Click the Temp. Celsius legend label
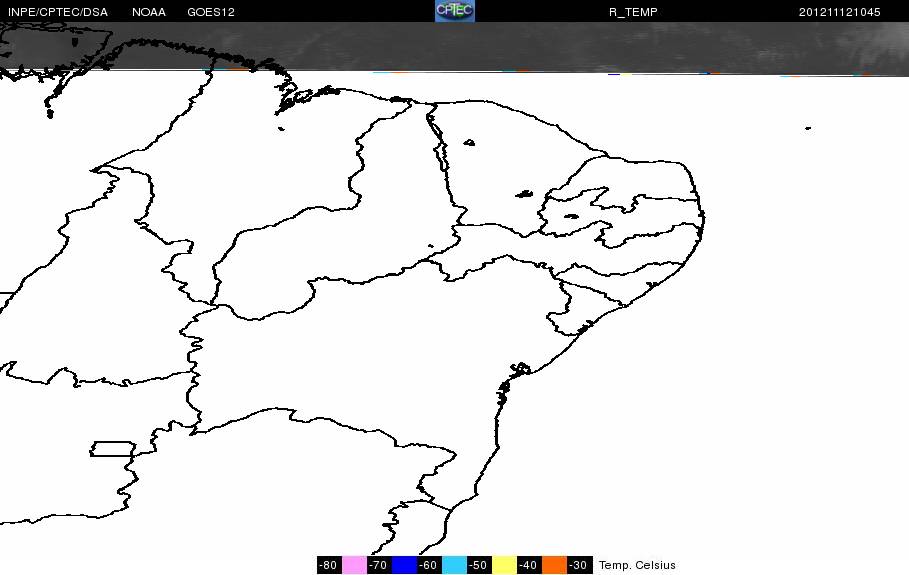Screen dimensions: 909x575 coord(637,565)
